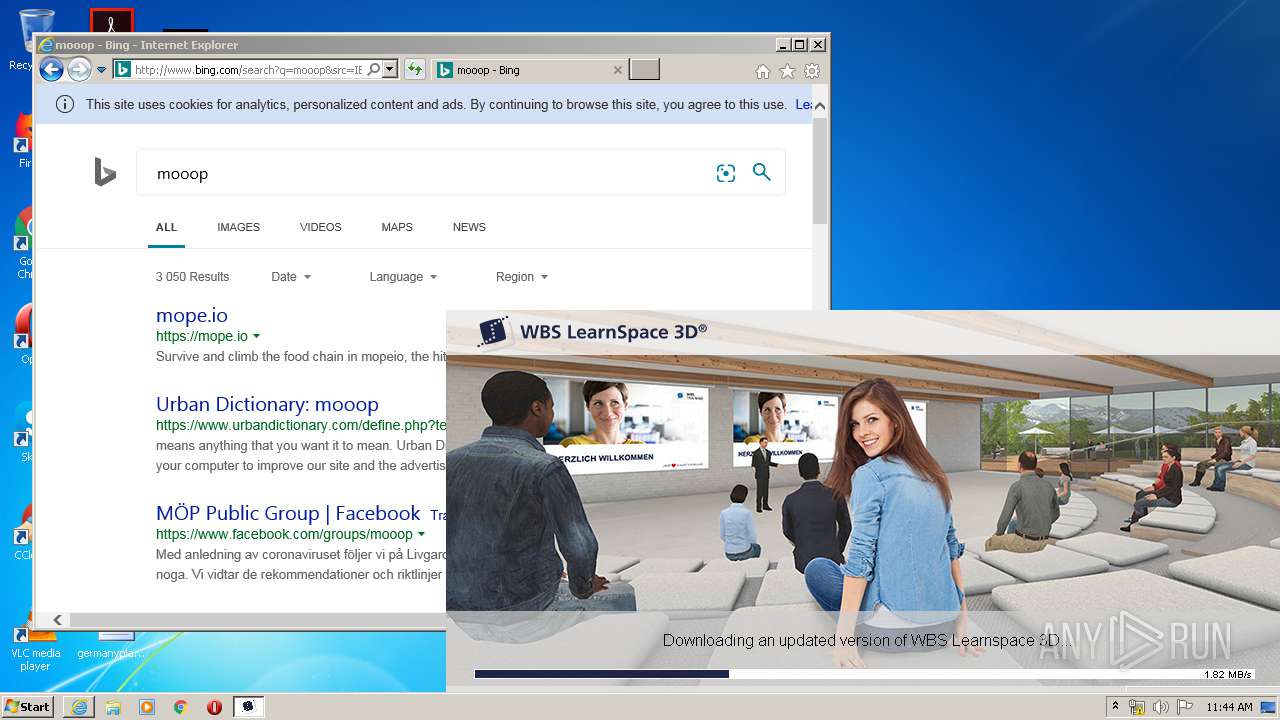Open the Adobe Reader desktop icon
The height and width of the screenshot is (720, 1280).
112,21
